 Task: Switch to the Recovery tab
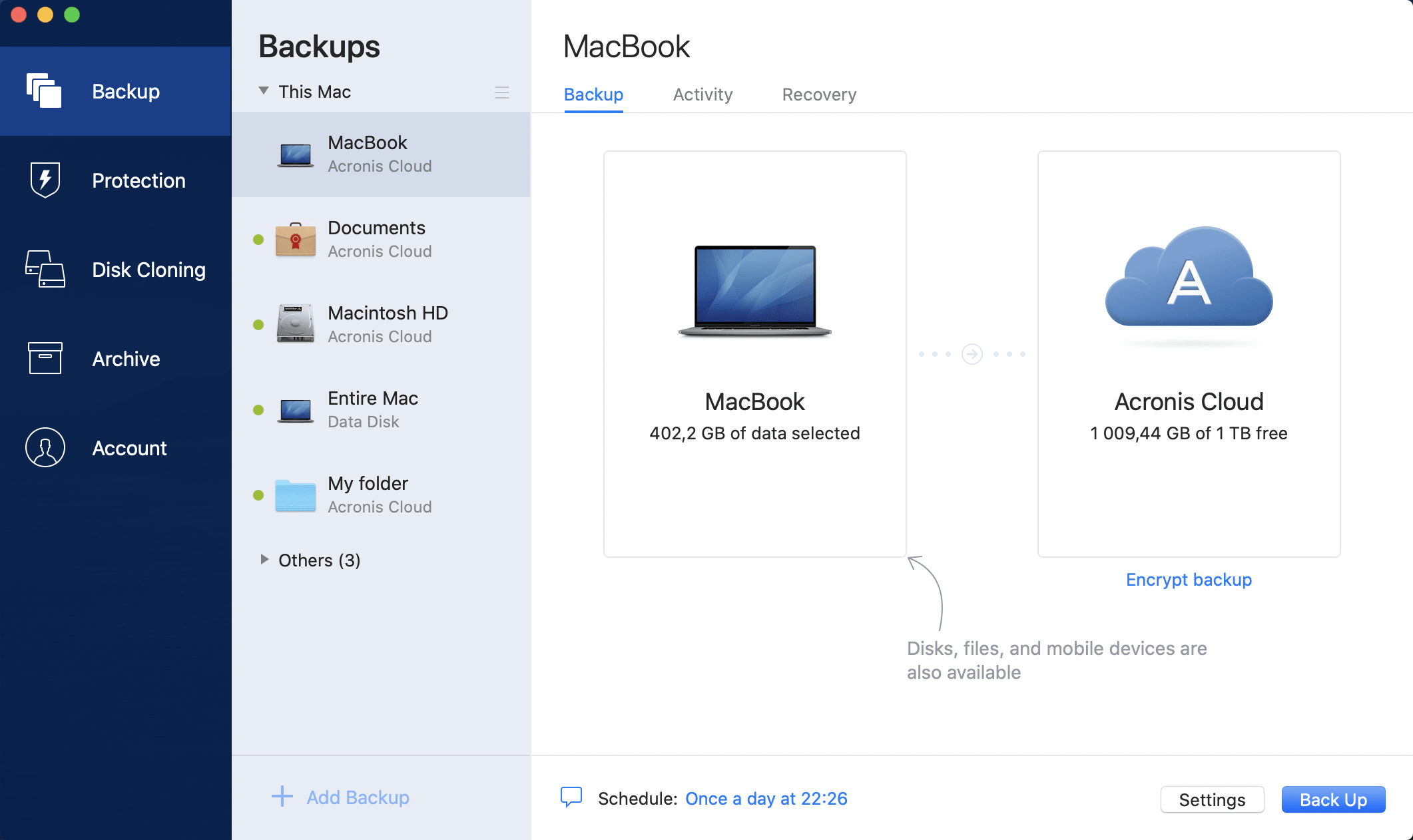(x=819, y=95)
